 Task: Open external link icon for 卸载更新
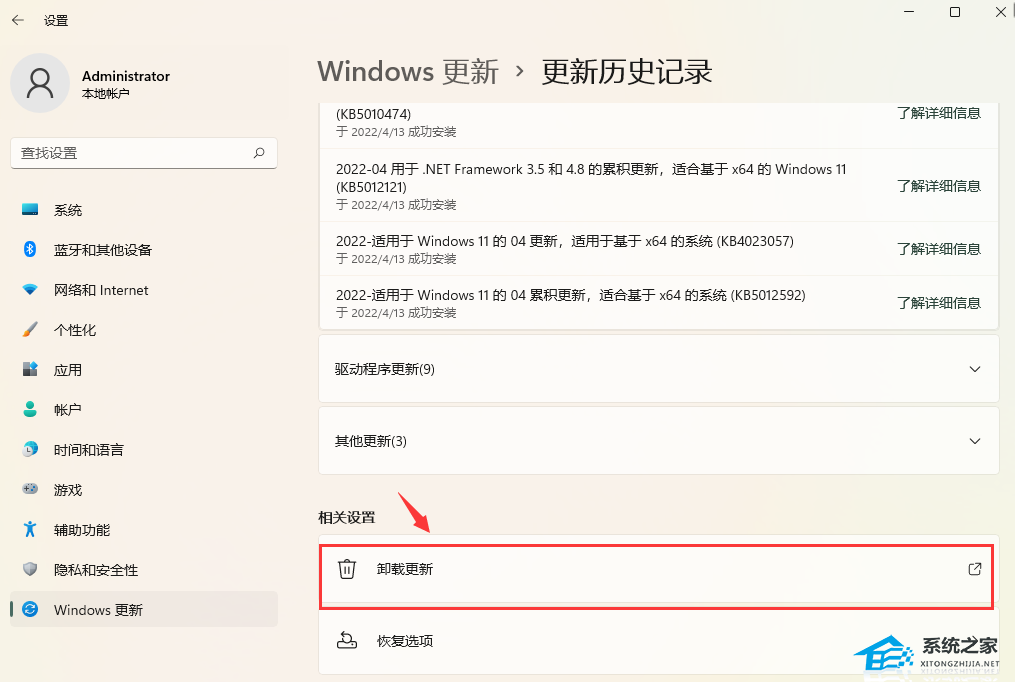point(975,569)
